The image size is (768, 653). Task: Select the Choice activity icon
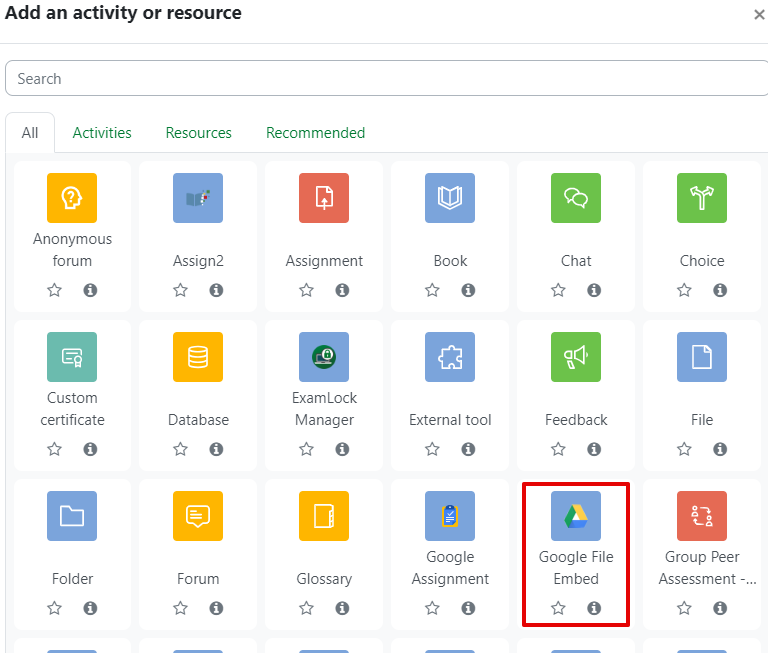[702, 198]
